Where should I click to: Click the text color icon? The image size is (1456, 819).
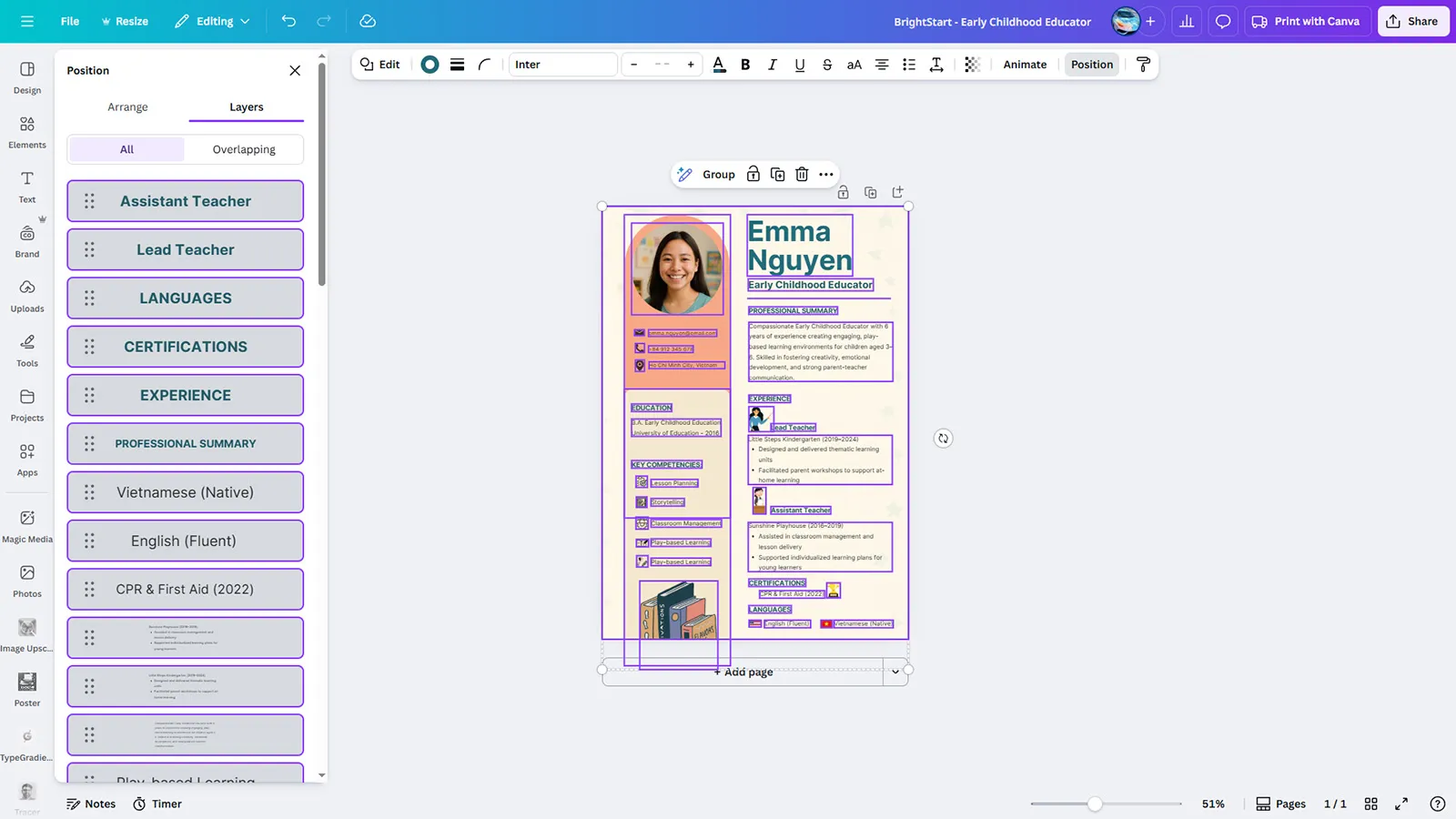point(719,65)
